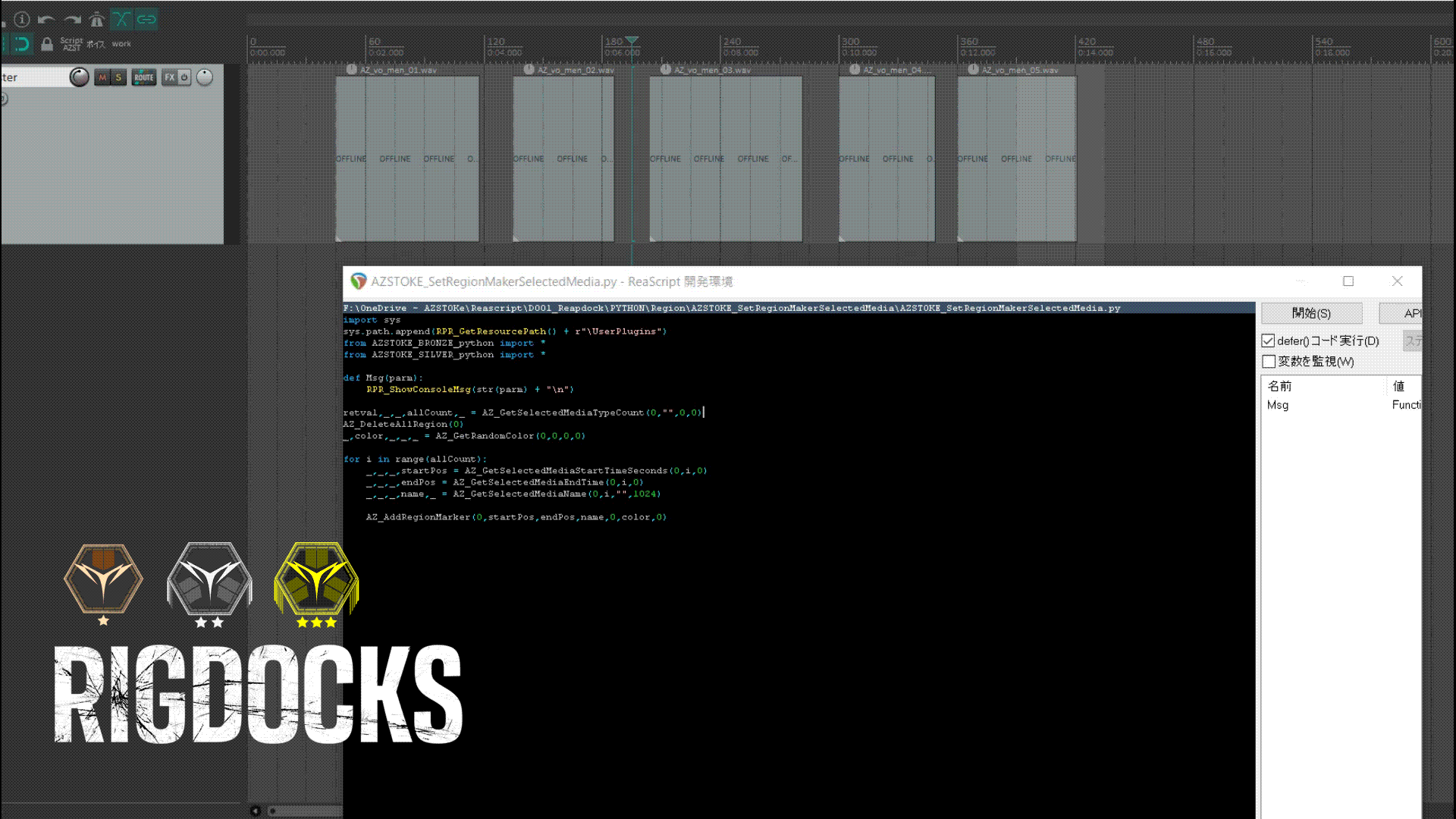The width and height of the screenshot is (1456, 819).
Task: Select media item AZ_vo_men_02.wav
Action: click(x=563, y=158)
